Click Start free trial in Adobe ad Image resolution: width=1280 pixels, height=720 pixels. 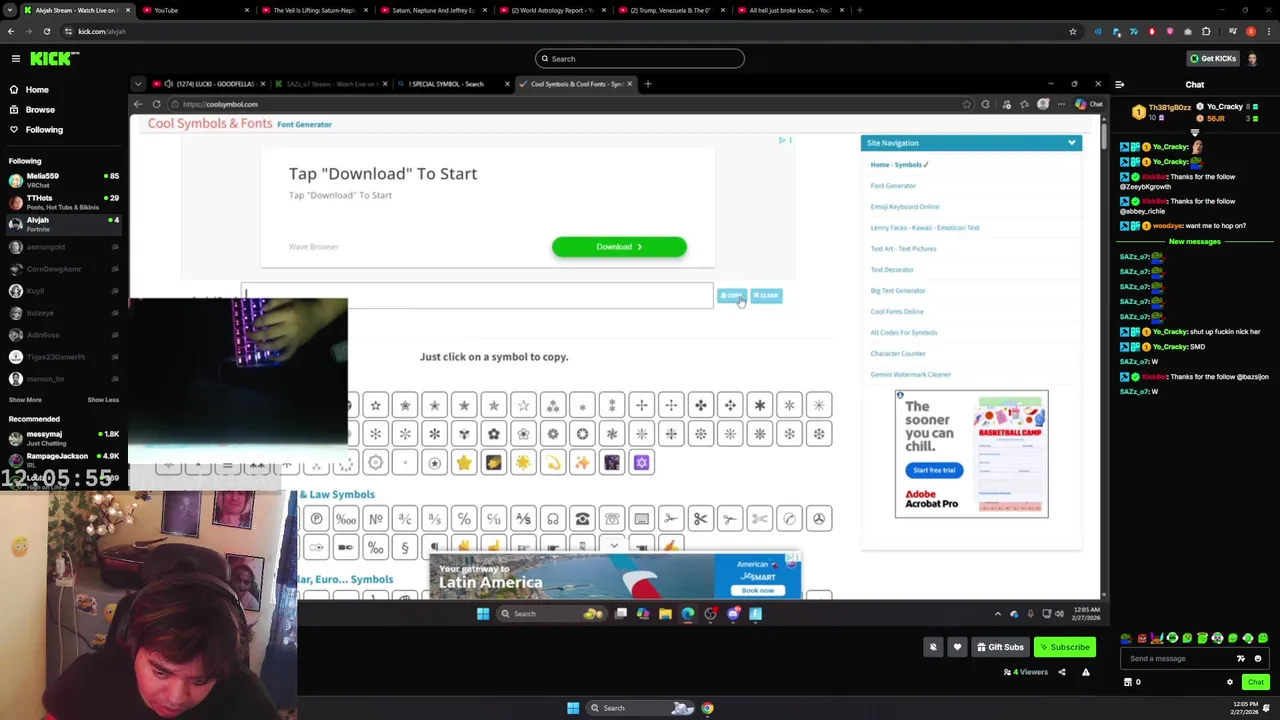(934, 470)
